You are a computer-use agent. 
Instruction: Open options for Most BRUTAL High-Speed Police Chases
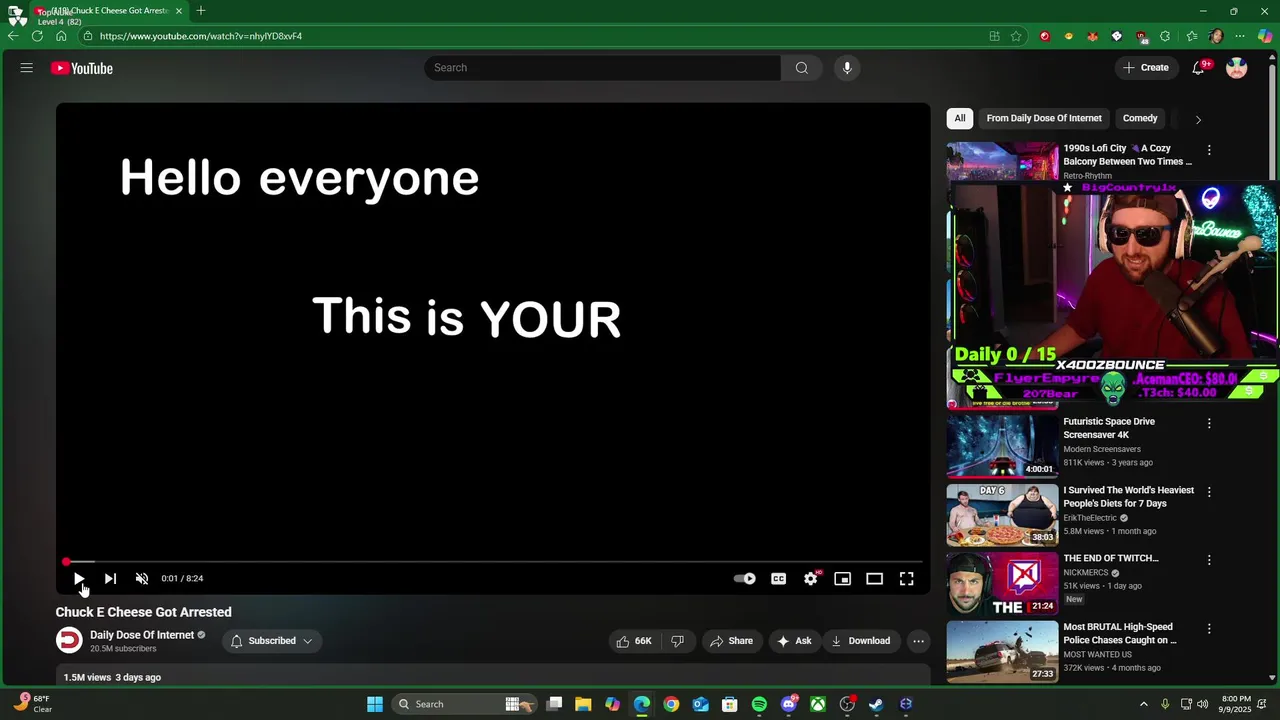1209,629
